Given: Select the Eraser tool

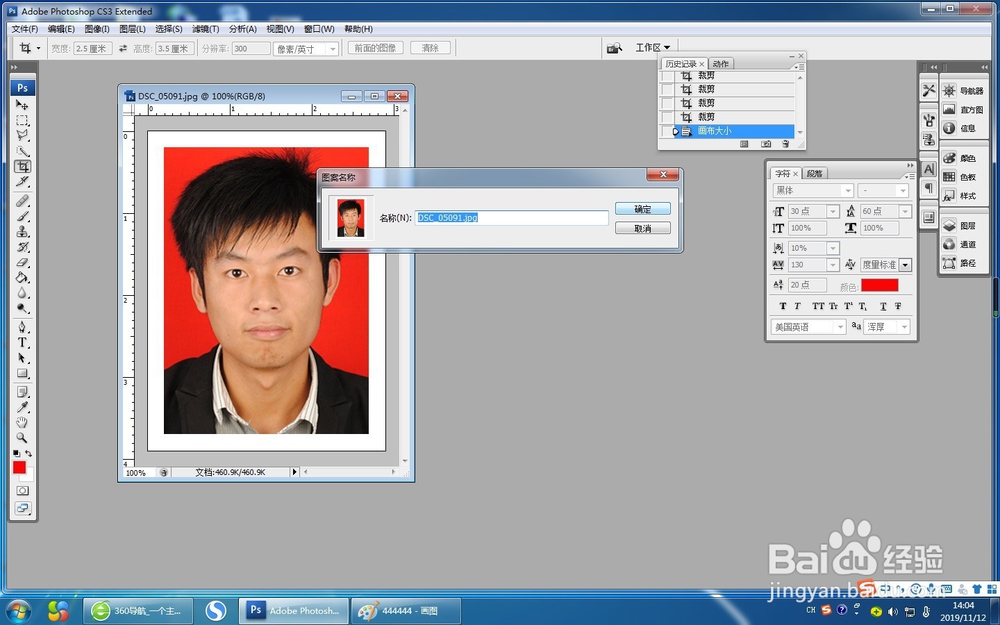Looking at the screenshot, I should coord(22,262).
